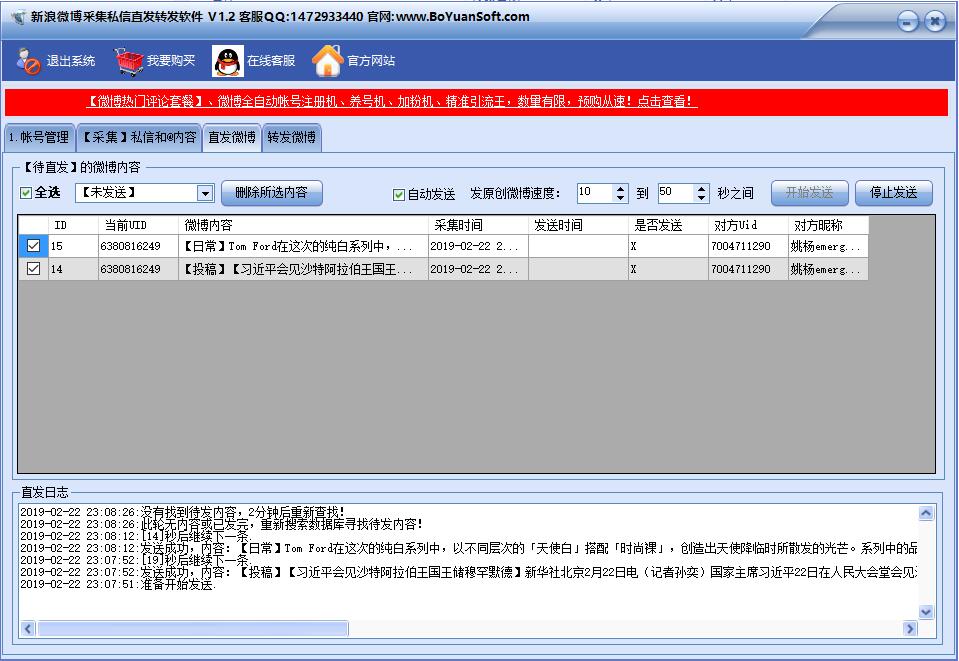The width and height of the screenshot is (959, 661).
Task: Click the 当前UID cell in row 14
Action: click(138, 268)
